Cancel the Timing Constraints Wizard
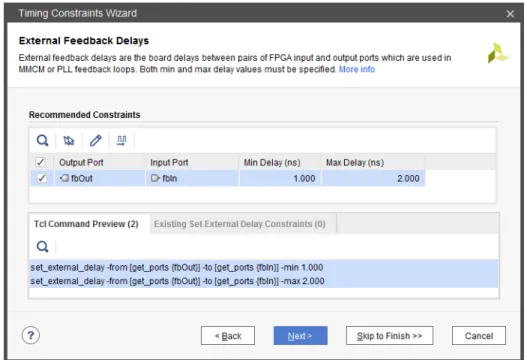 (x=479, y=335)
